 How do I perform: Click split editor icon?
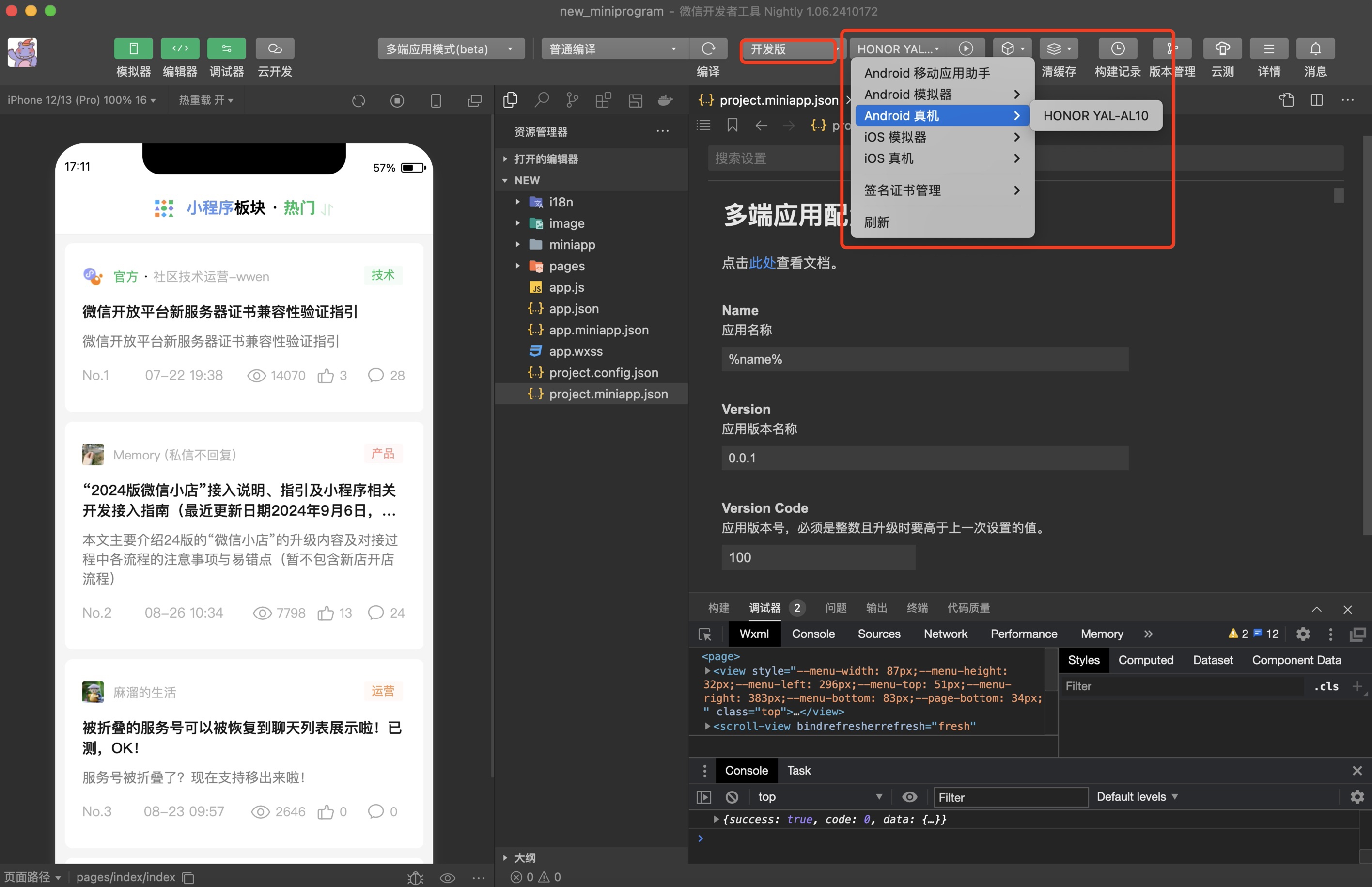[1316, 100]
